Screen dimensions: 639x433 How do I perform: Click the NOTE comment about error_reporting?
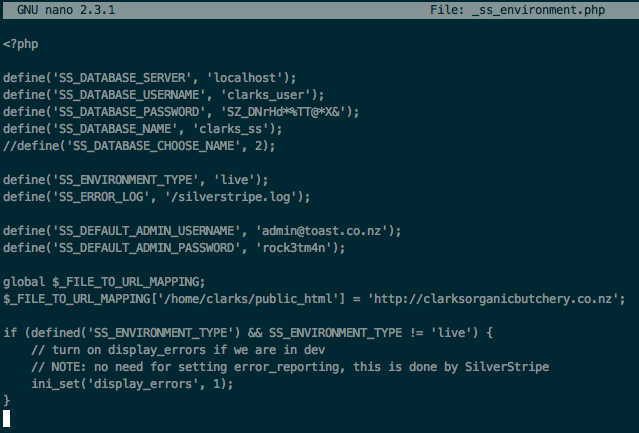click(290, 366)
